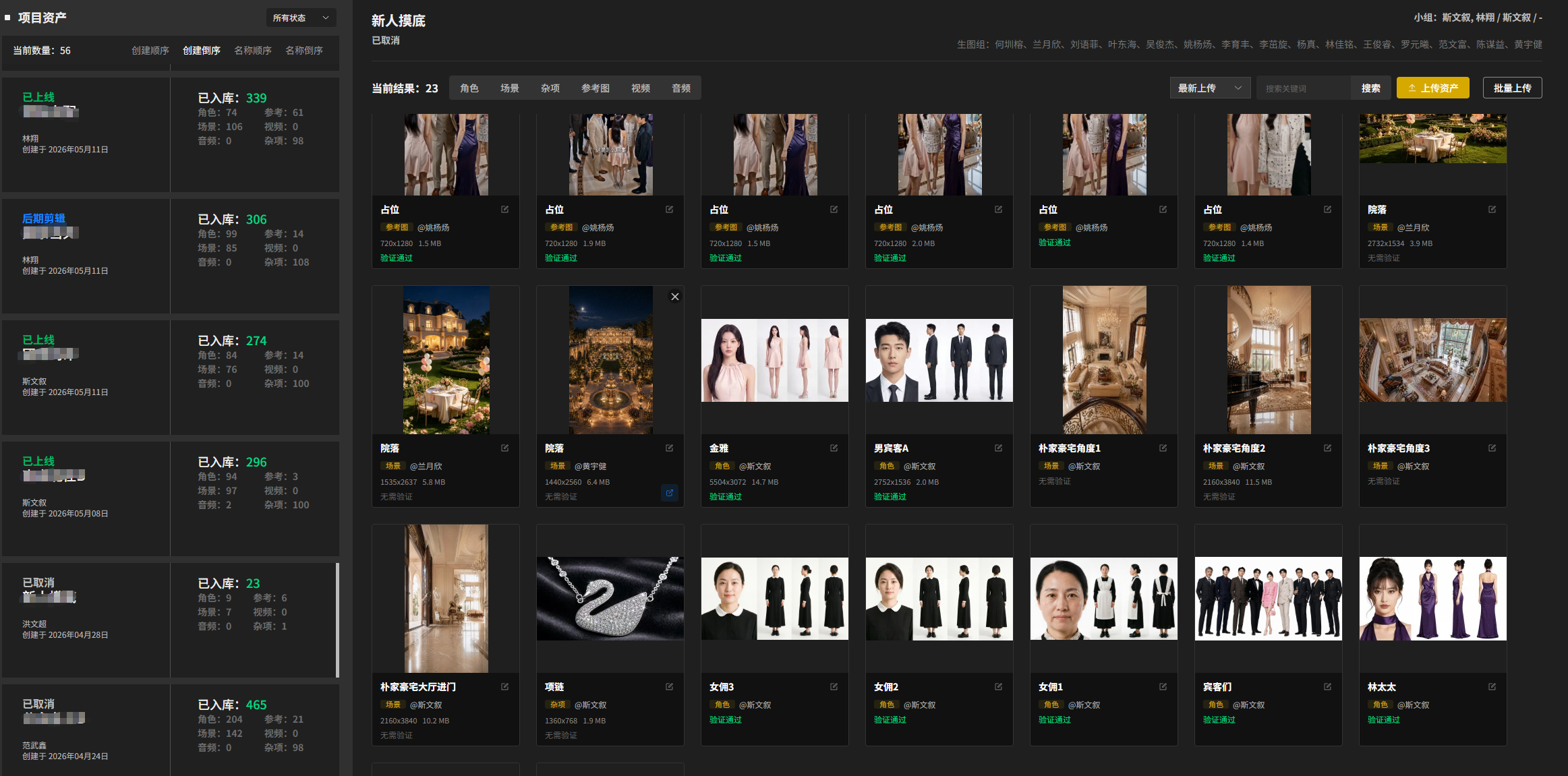
Task: Expand the 最新上传 sort dropdown
Action: pos(1210,88)
